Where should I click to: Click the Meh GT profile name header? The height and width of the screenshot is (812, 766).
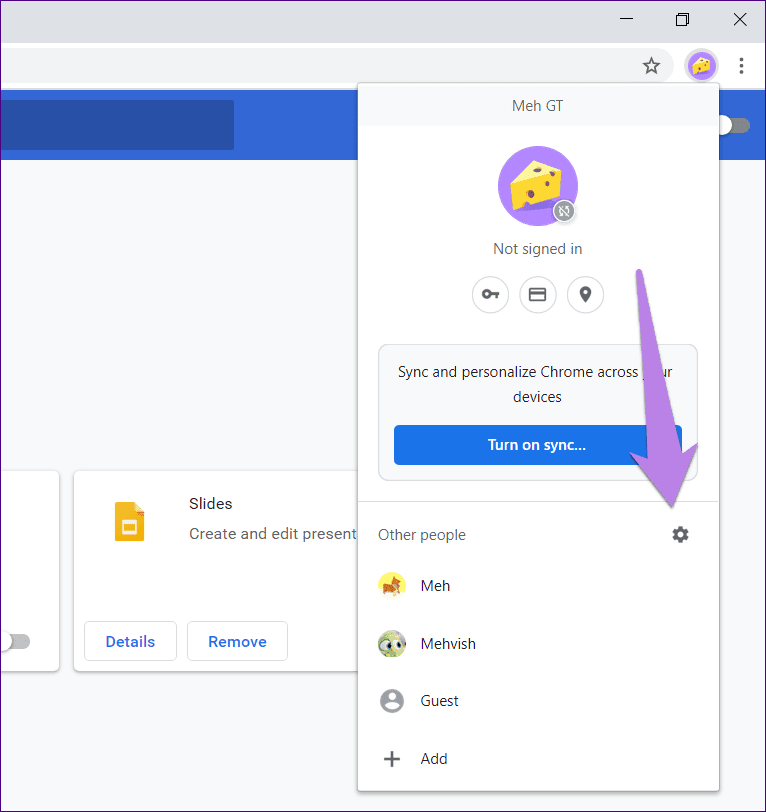537,106
